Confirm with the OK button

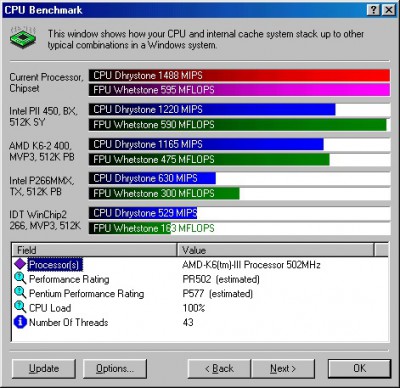(x=359, y=368)
